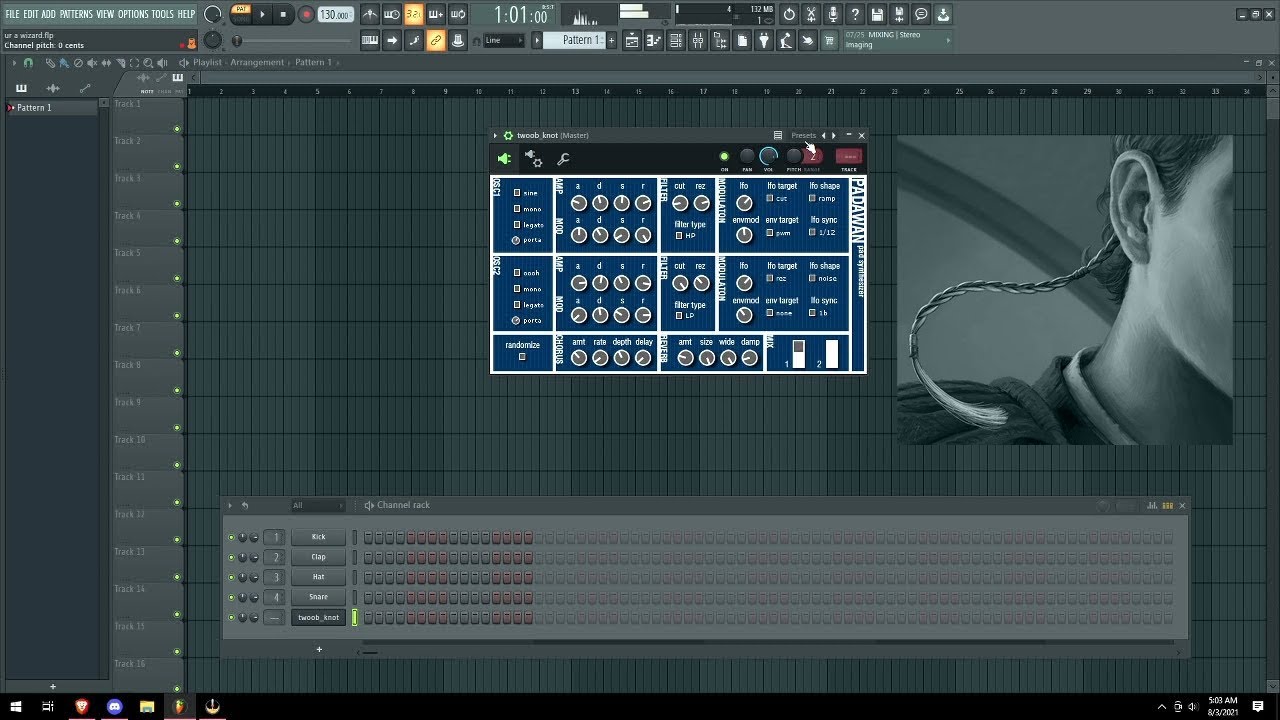1280x720 pixels.
Task: Select the Snare channel button
Action: [318, 597]
